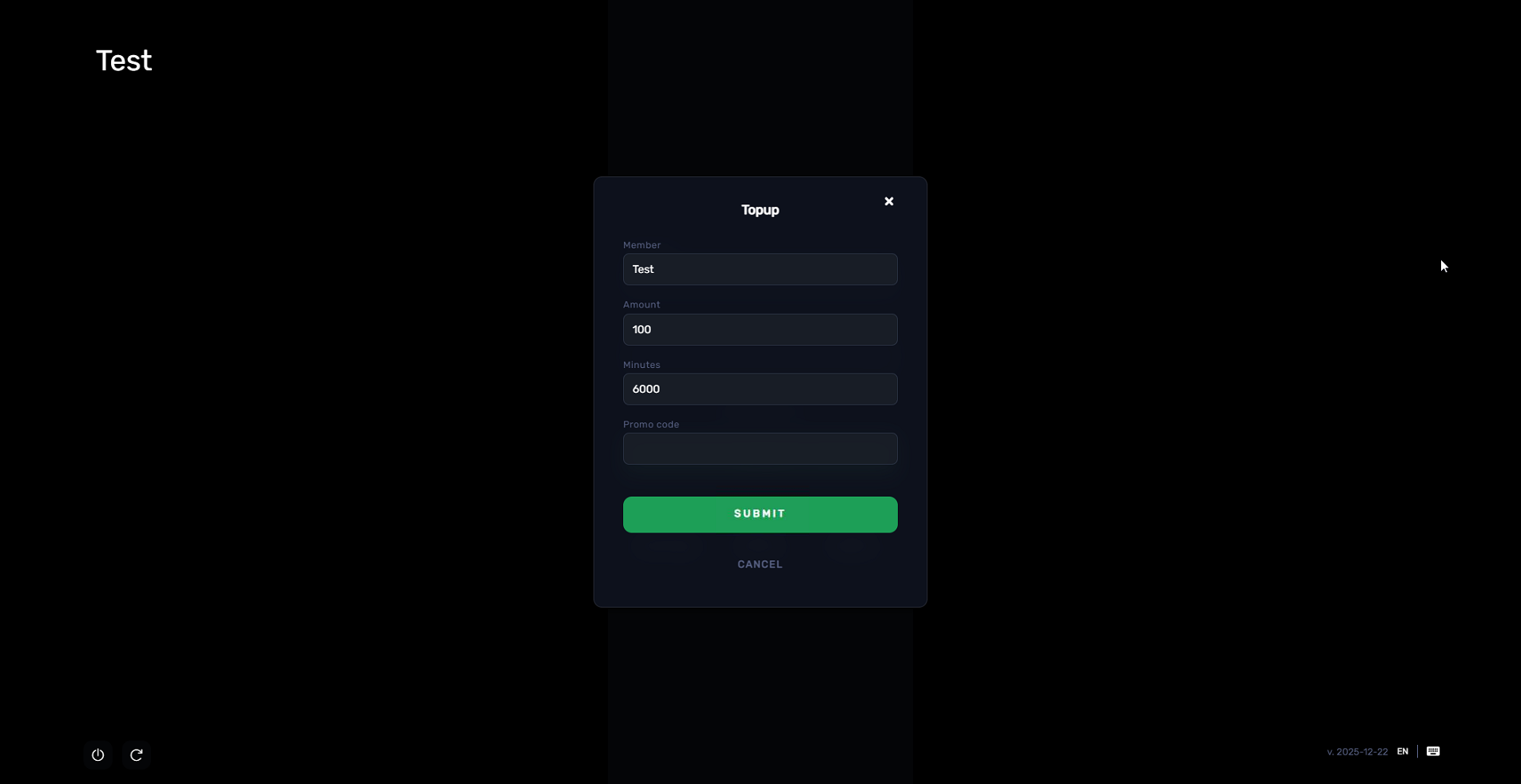The image size is (1521, 784).
Task: Click the version 2025-12-22 text
Action: tap(1357, 752)
